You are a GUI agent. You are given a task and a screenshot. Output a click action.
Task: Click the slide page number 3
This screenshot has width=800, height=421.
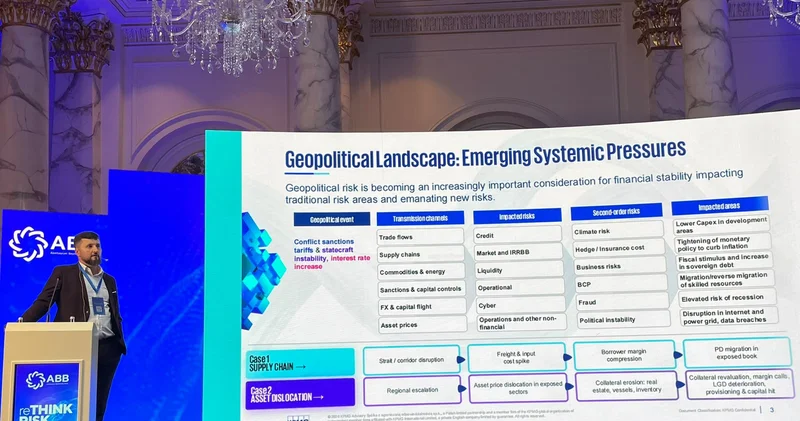coord(772,409)
